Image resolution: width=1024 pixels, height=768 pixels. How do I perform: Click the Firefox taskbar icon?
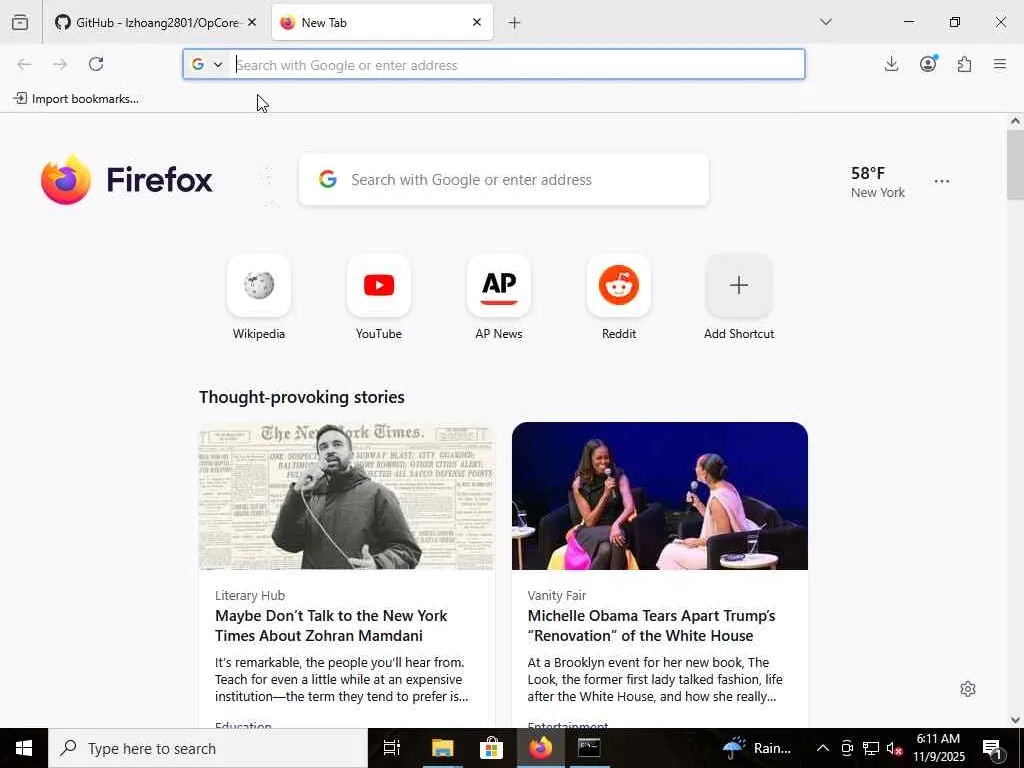(x=541, y=748)
